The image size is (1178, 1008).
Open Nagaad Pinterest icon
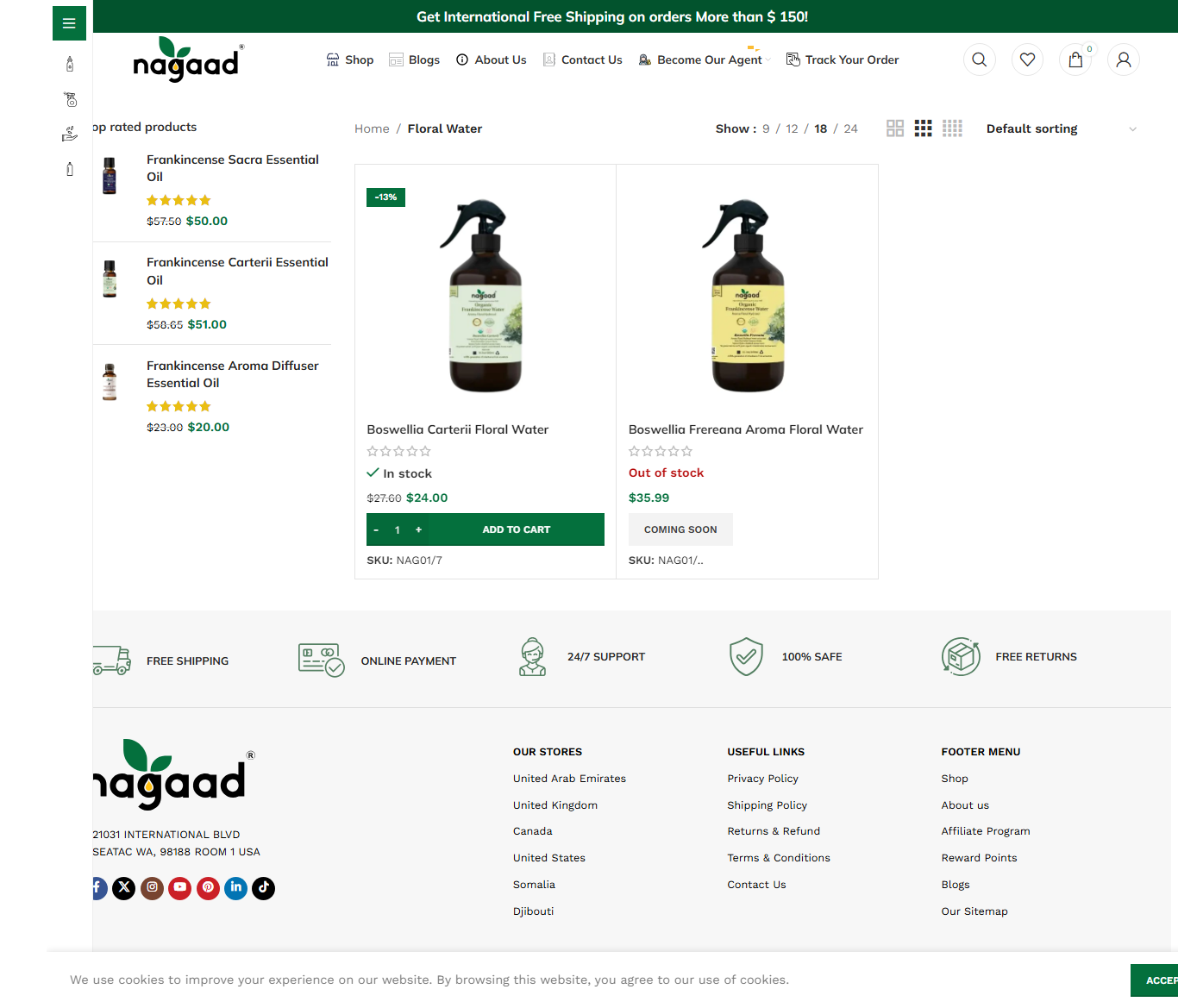coord(208,888)
